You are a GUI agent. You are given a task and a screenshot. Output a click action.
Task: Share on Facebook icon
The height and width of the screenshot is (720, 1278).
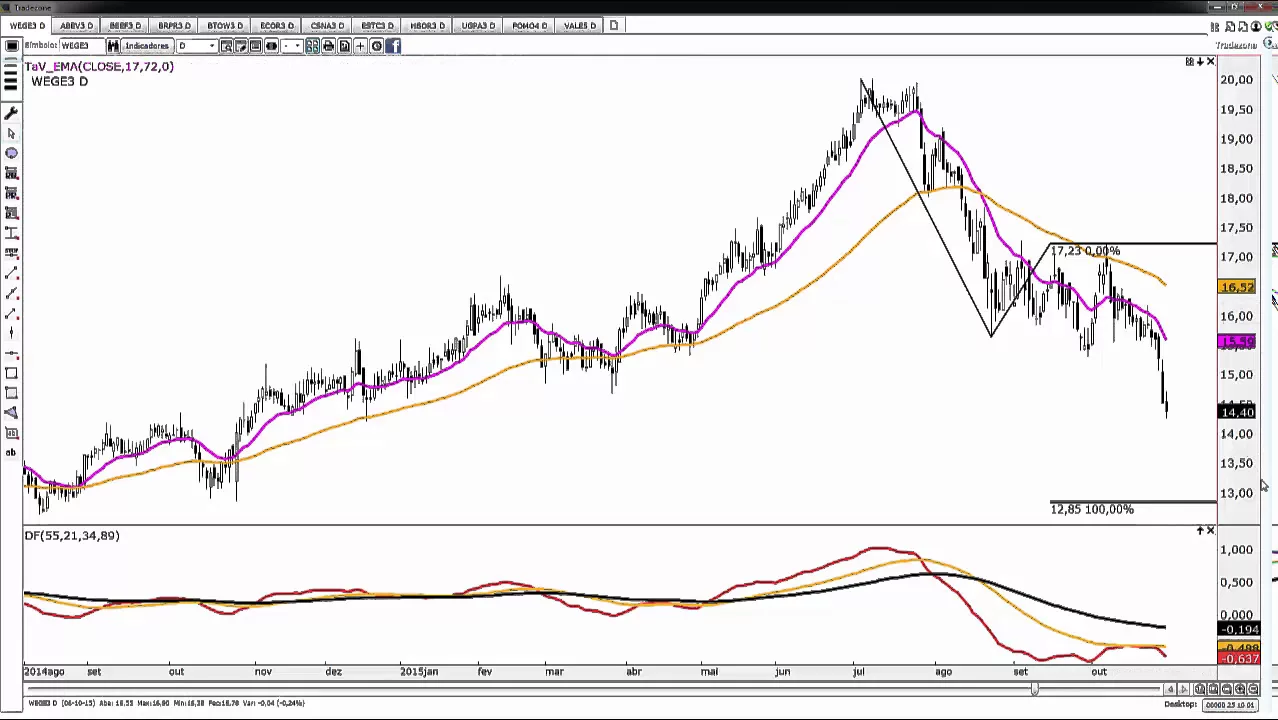pyautogui.click(x=393, y=46)
